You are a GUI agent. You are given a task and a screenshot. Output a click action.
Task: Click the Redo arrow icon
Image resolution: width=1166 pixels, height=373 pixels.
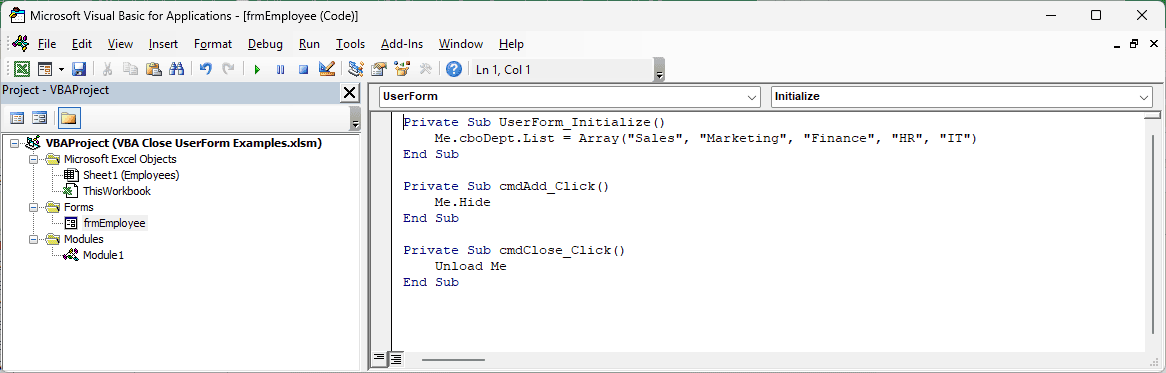(228, 69)
